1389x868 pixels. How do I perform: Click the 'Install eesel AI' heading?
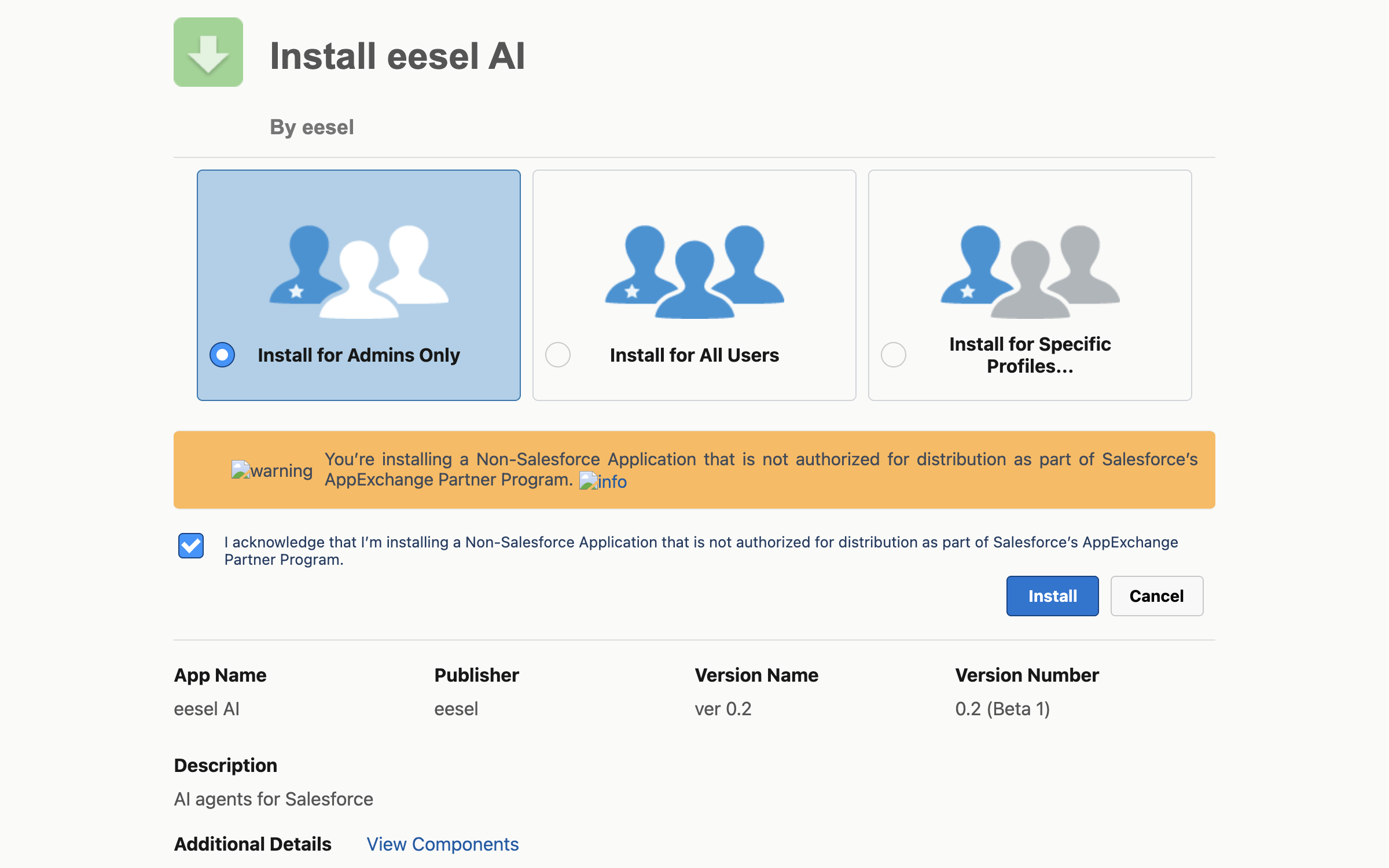(398, 56)
